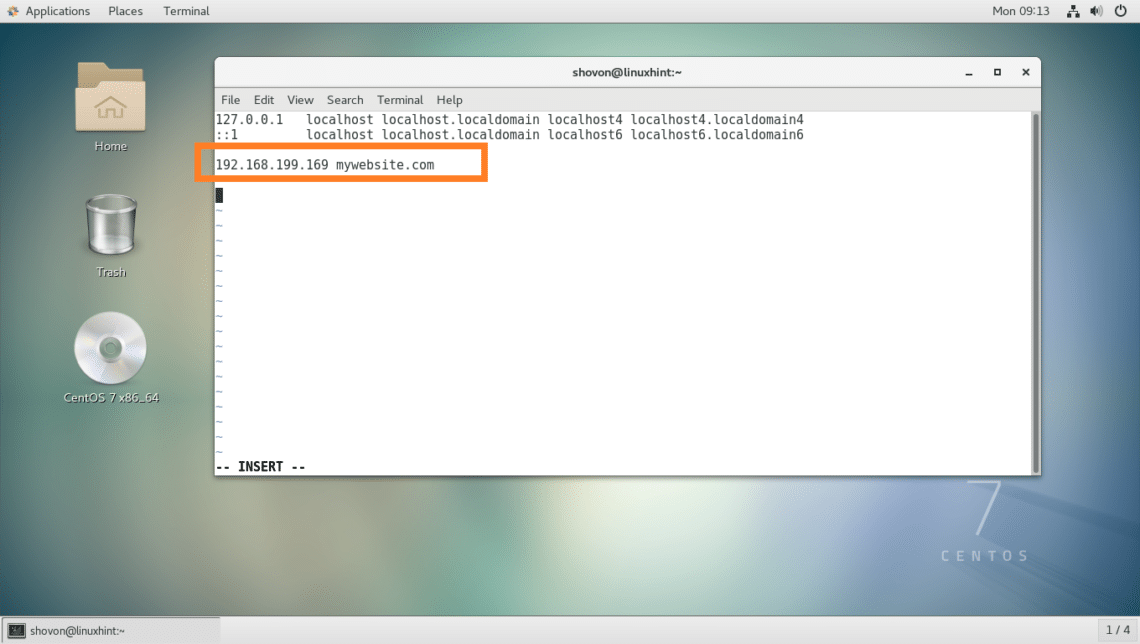Click the terminal vertical scrollbar
Viewport: 1140px width, 644px height.
pos(1035,293)
